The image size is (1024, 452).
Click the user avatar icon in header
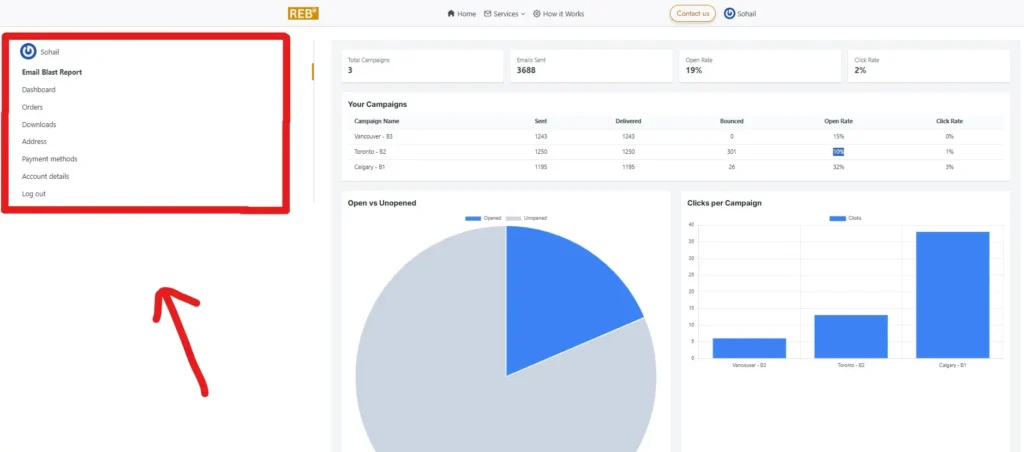pyautogui.click(x=729, y=14)
